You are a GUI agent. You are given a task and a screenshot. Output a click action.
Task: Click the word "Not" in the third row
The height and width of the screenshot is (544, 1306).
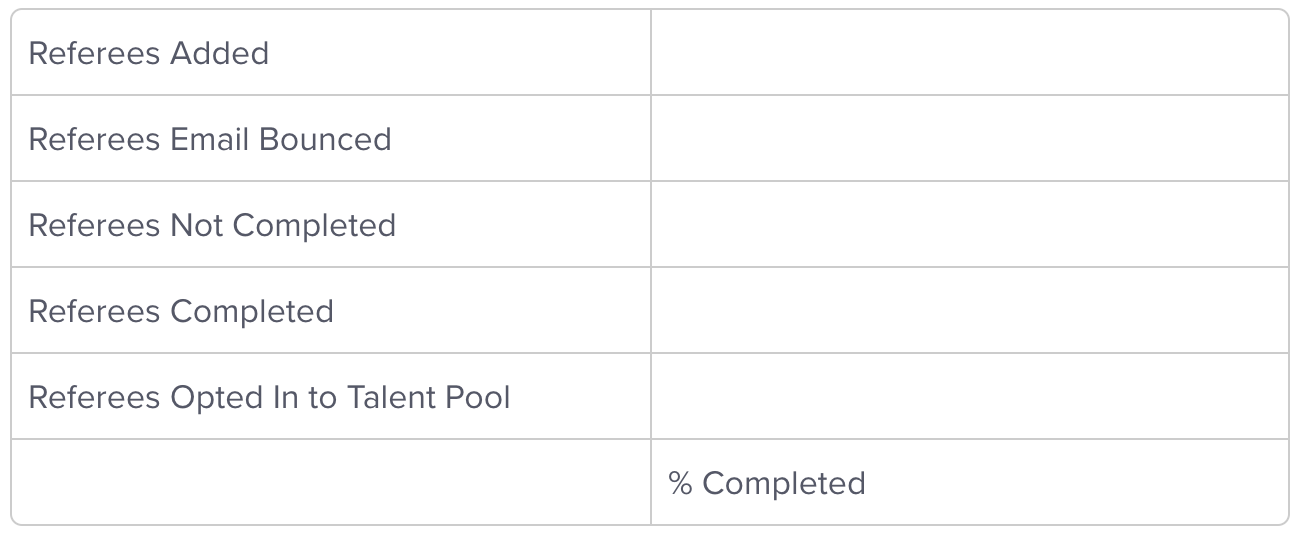point(196,225)
